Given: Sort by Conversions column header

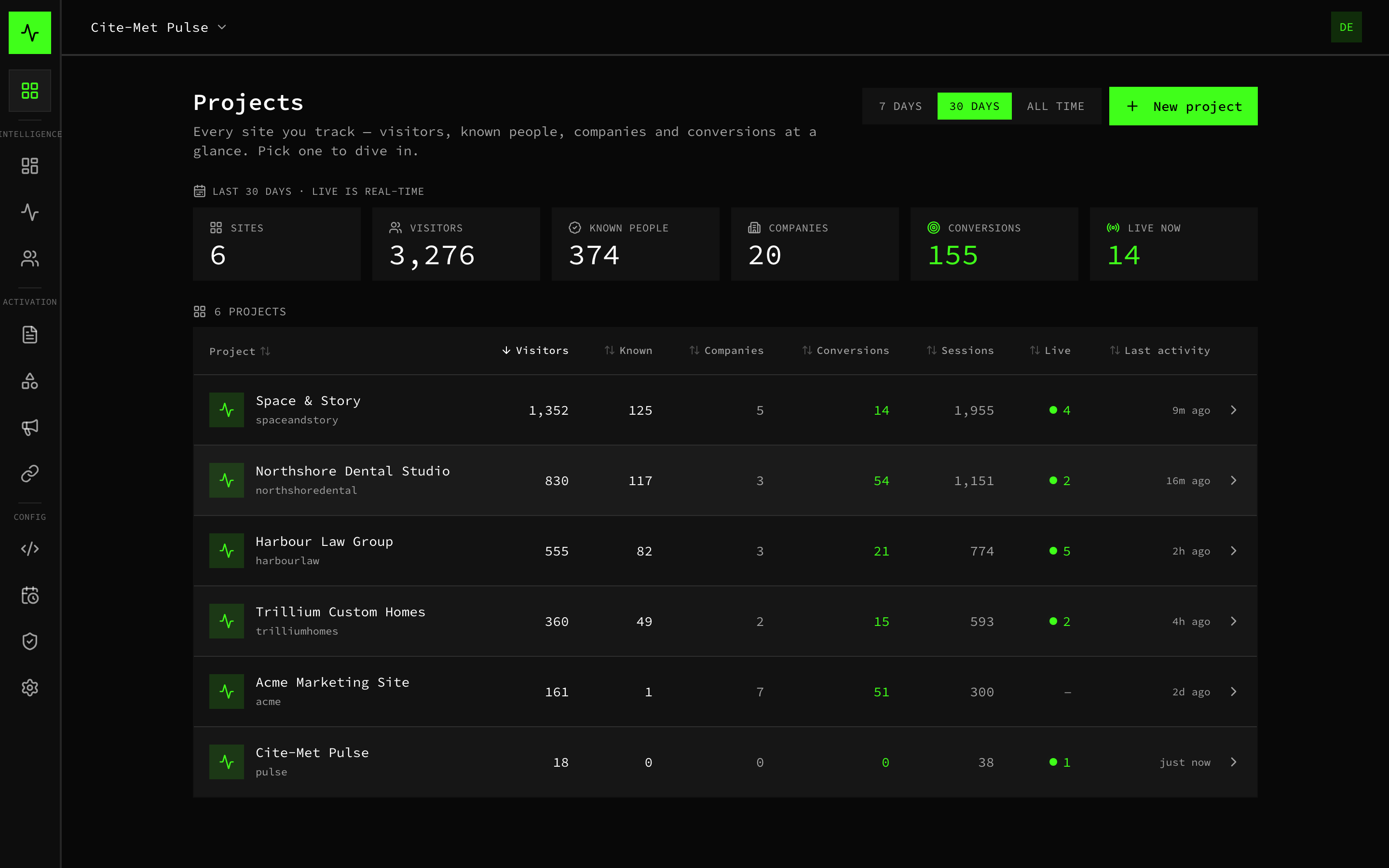Looking at the screenshot, I should coord(845,350).
